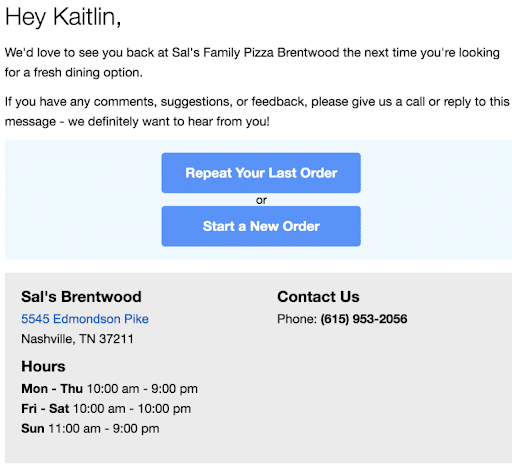Click the (615) 953-2056 phone number

(x=364, y=319)
